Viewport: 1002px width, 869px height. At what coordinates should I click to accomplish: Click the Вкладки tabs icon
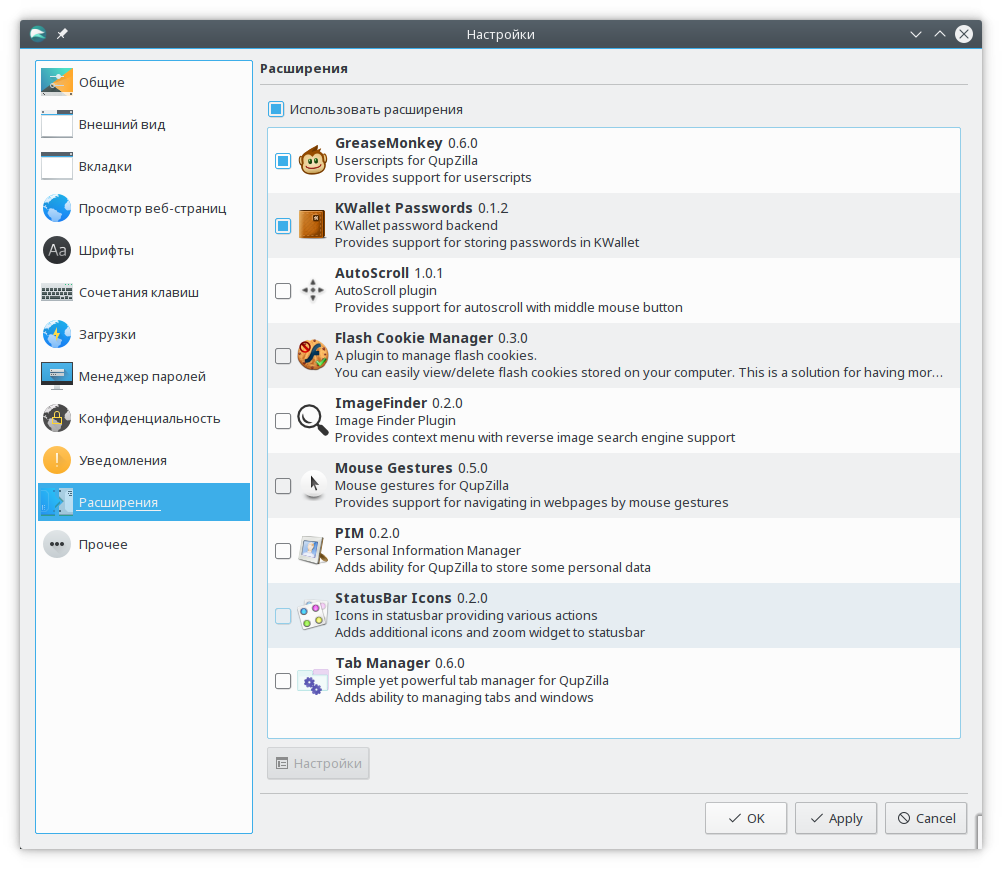coord(57,166)
